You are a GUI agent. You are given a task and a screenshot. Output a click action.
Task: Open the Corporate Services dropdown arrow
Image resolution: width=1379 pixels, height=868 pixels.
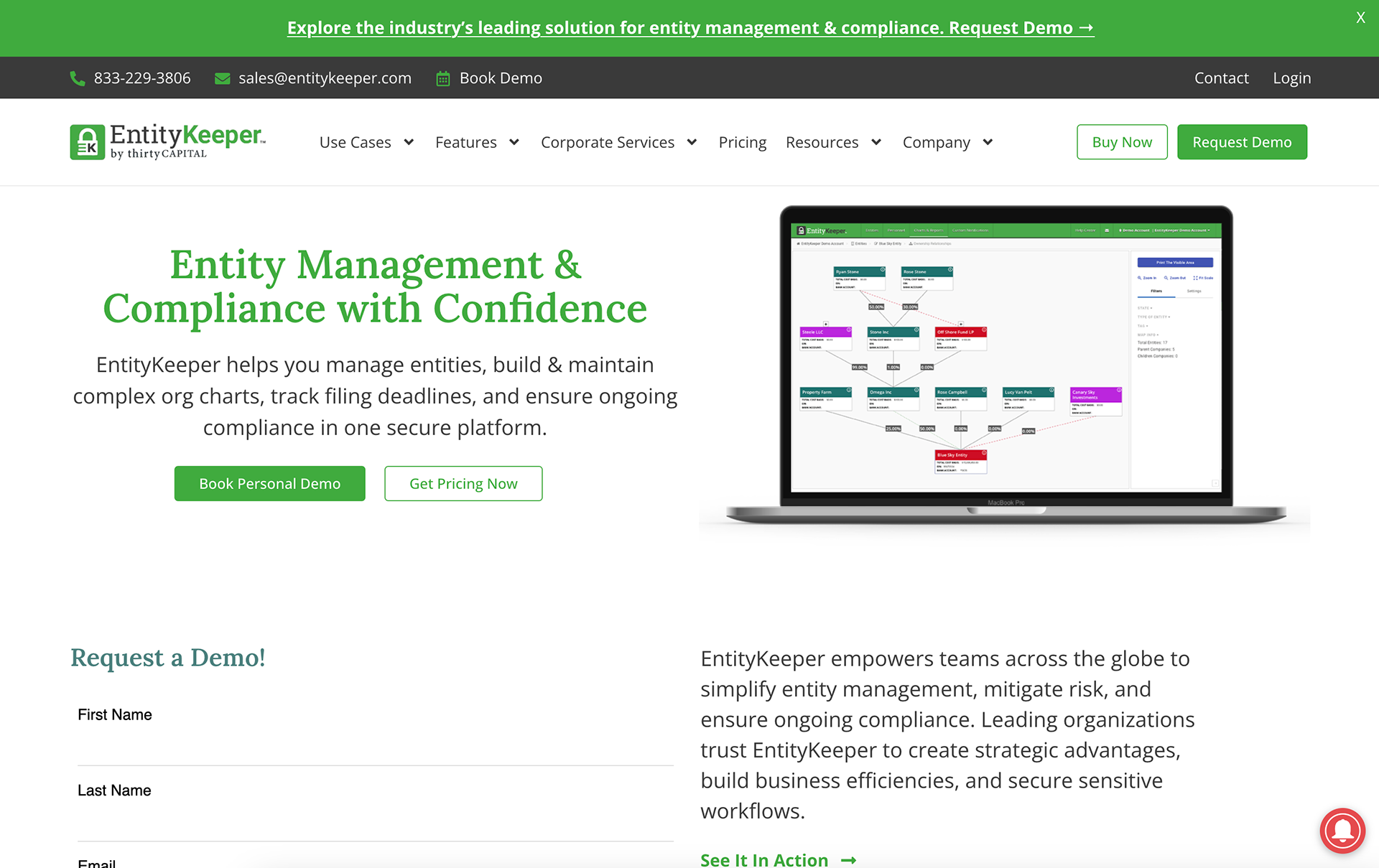coord(692,142)
